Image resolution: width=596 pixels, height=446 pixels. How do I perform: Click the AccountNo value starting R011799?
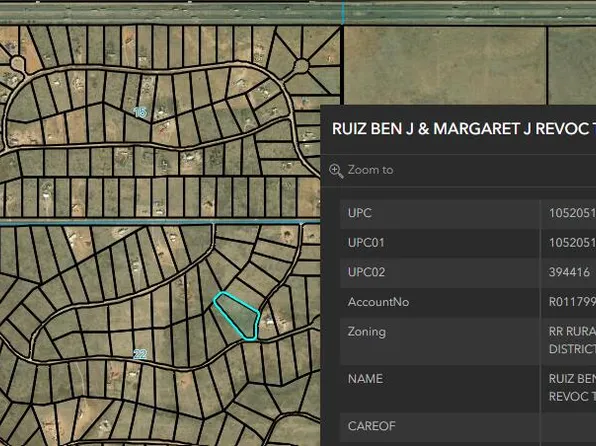click(572, 302)
